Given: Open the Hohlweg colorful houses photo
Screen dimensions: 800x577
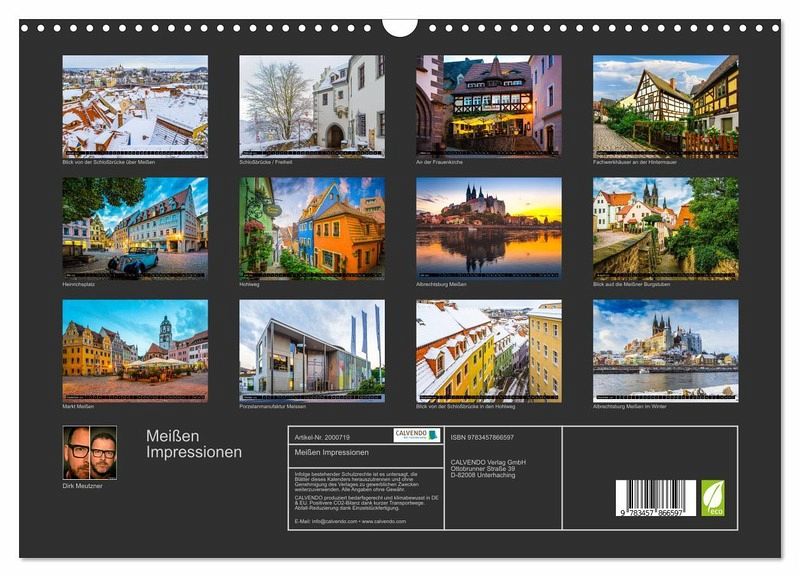Looking at the screenshot, I should [312, 228].
